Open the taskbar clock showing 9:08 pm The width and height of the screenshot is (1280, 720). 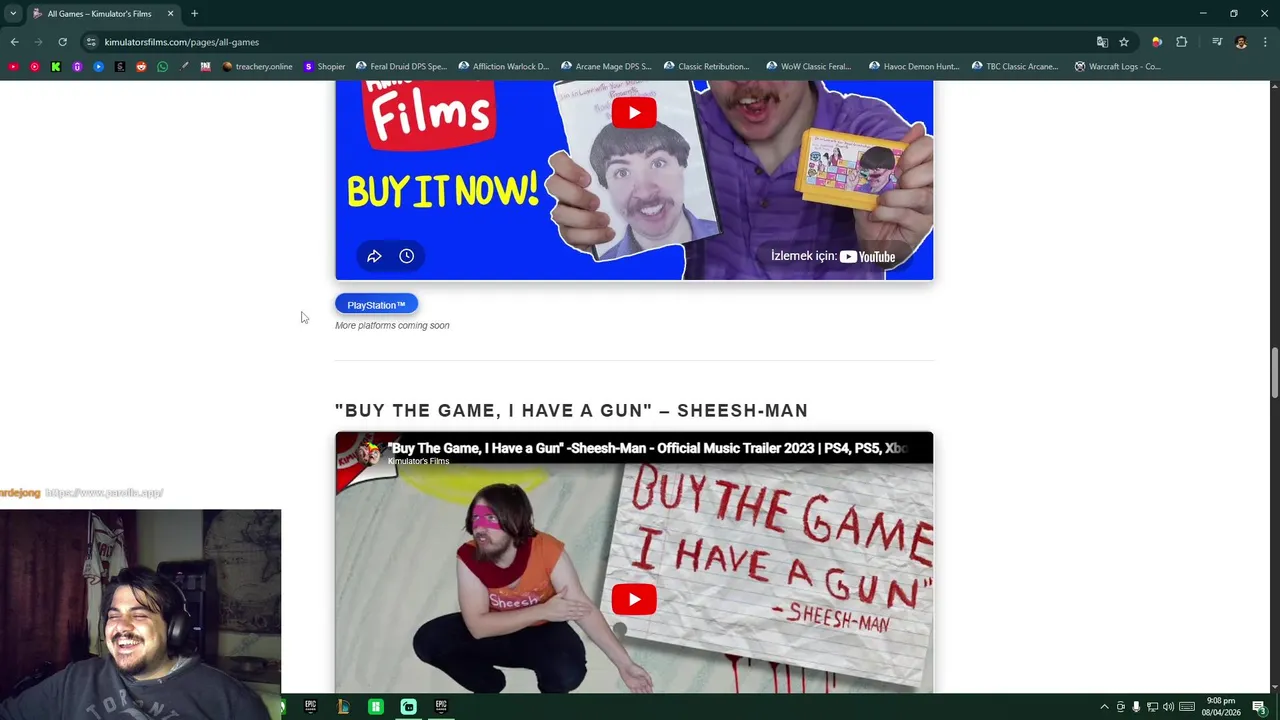(1221, 707)
